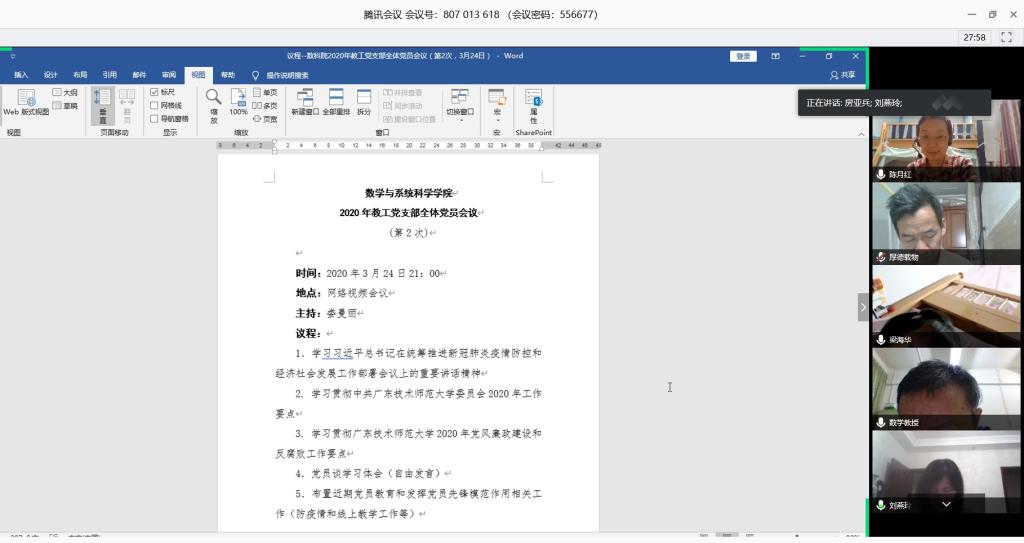Open the 属性 SharePoint properties icon
The height and width of the screenshot is (543, 1024).
click(534, 103)
